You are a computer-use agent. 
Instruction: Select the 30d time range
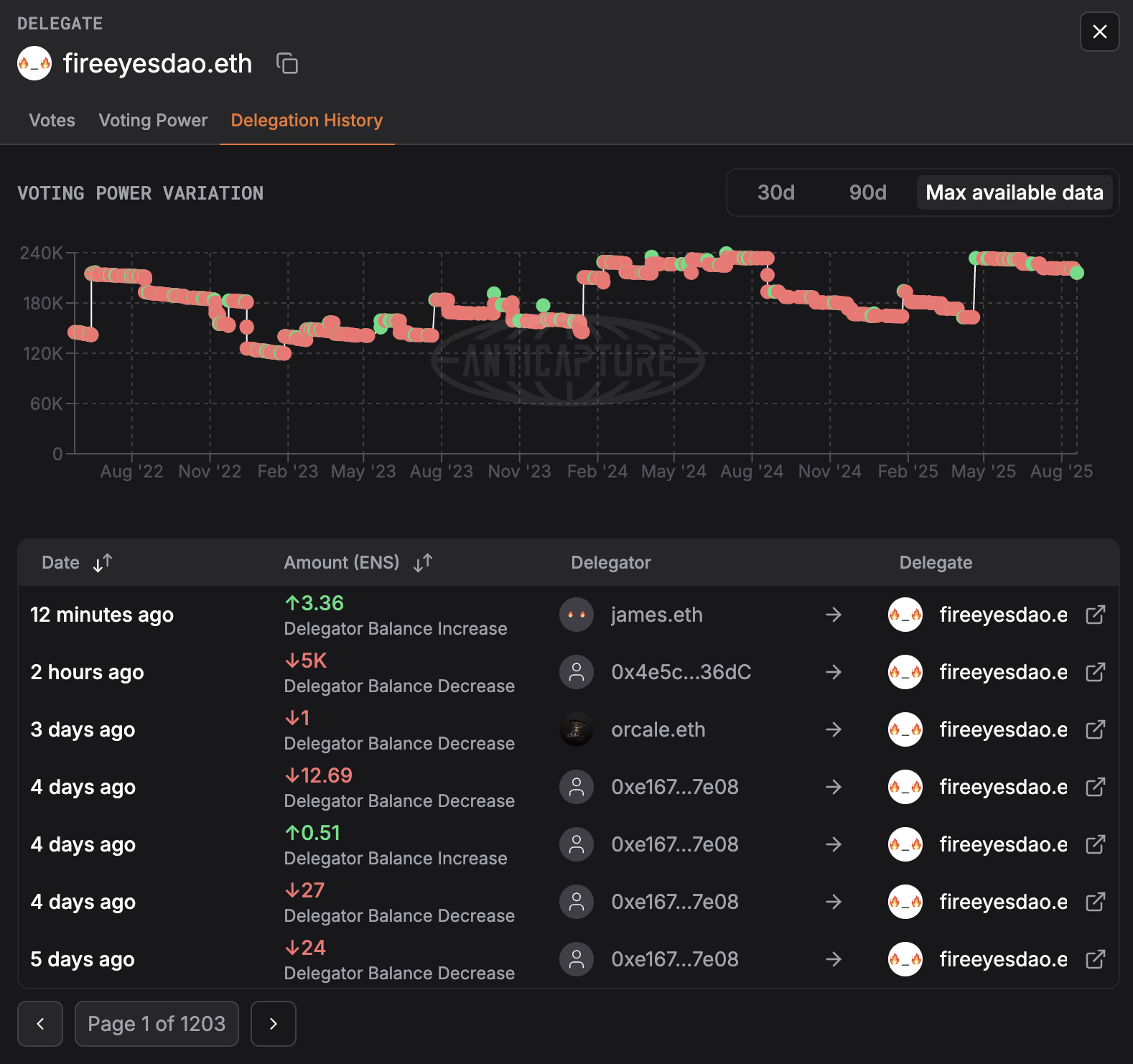775,192
